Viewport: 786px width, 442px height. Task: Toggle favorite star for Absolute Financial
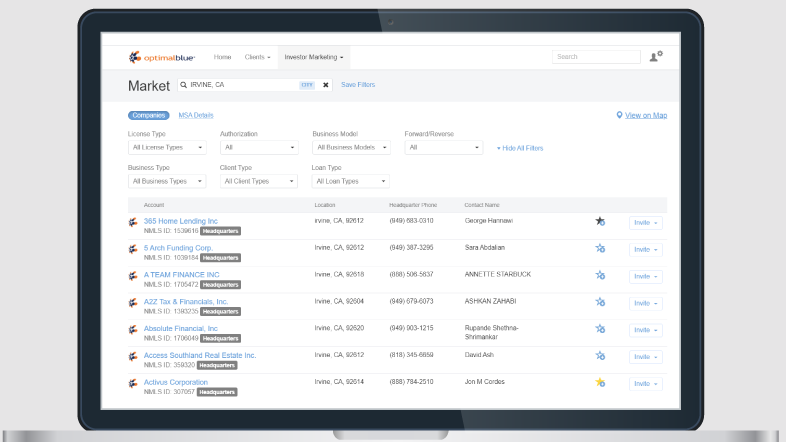click(x=600, y=329)
